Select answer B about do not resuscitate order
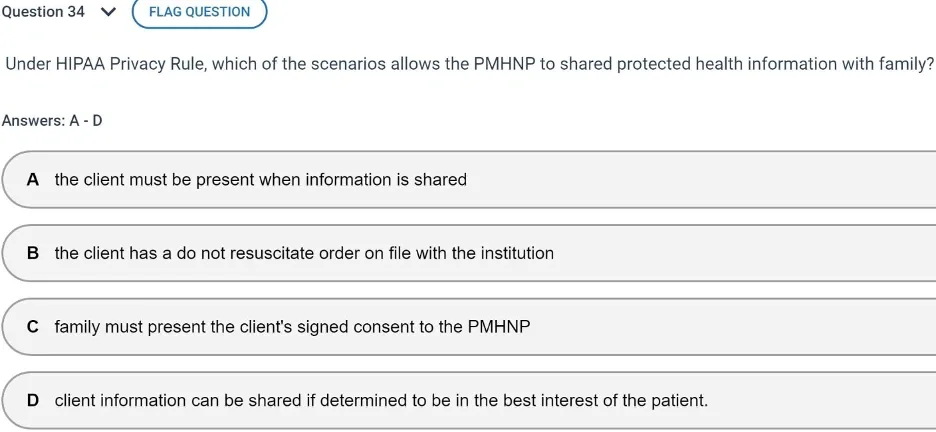This screenshot has height=432, width=936. [468, 253]
